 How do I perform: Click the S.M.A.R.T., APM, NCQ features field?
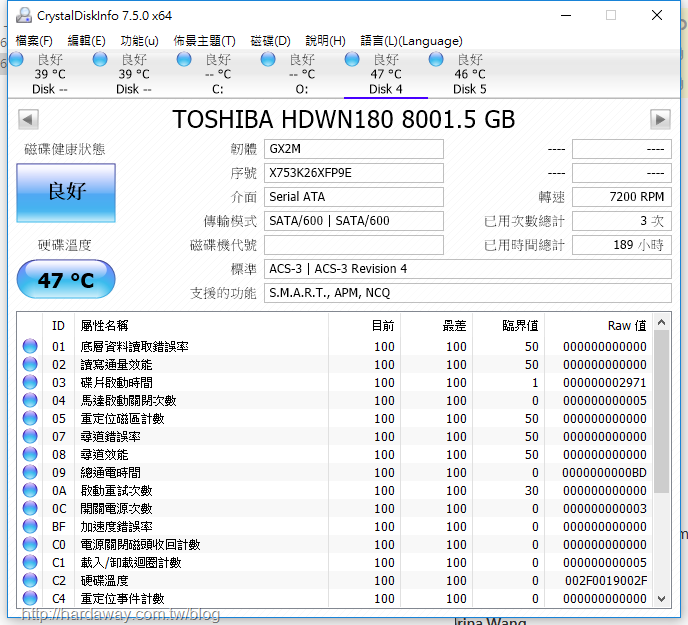click(468, 293)
